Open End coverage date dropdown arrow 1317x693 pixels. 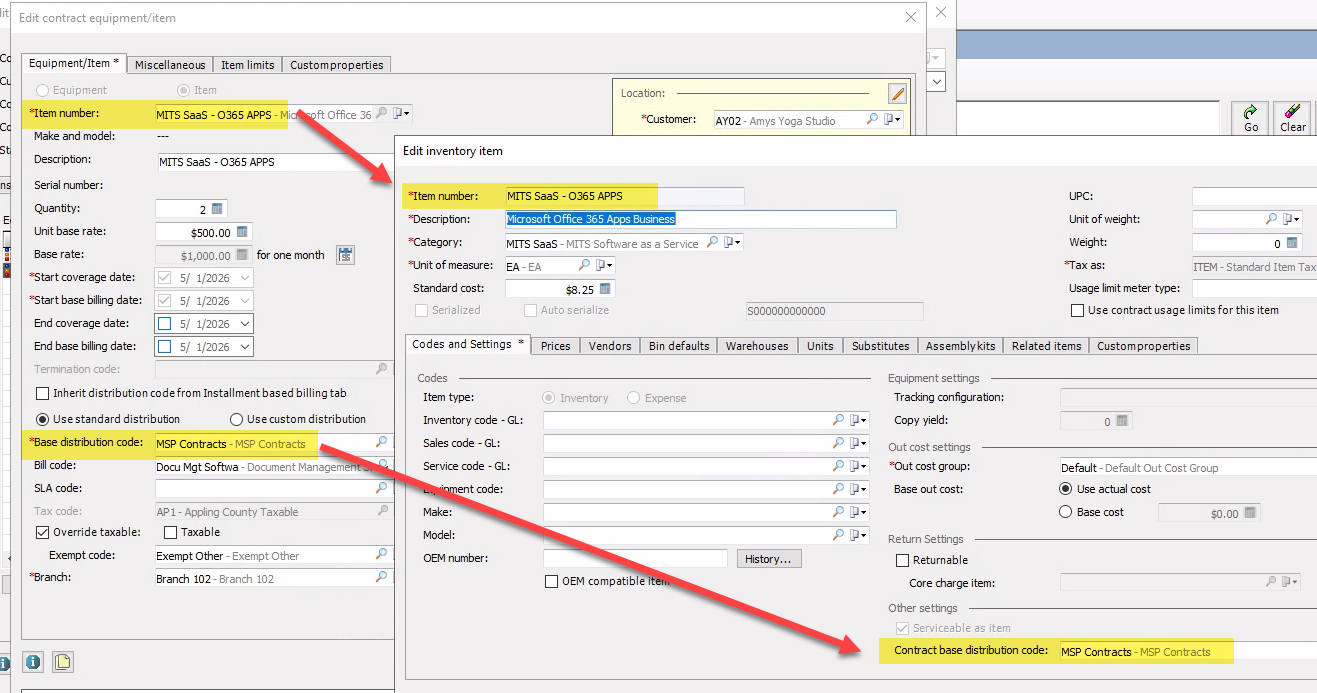pos(244,324)
